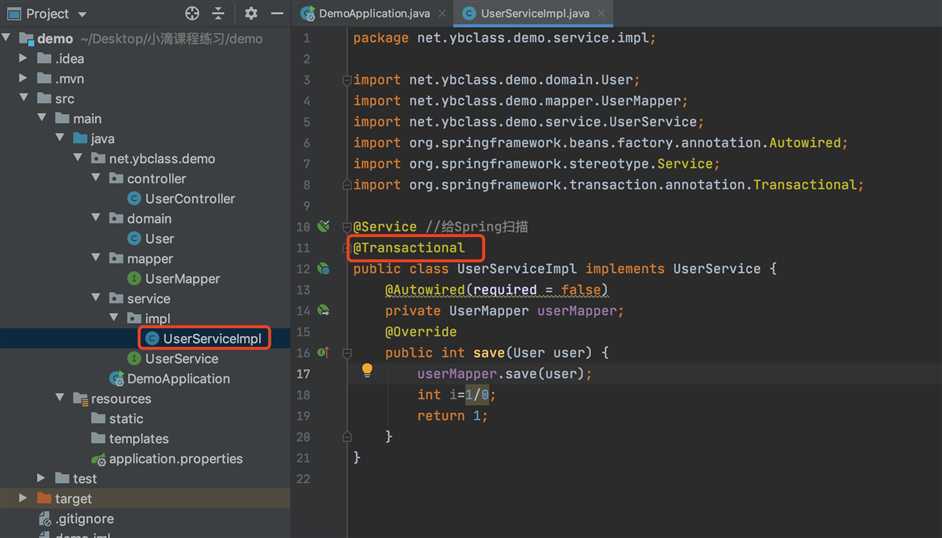Select the .gitignore file
Image resolution: width=942 pixels, height=538 pixels.
[x=84, y=519]
